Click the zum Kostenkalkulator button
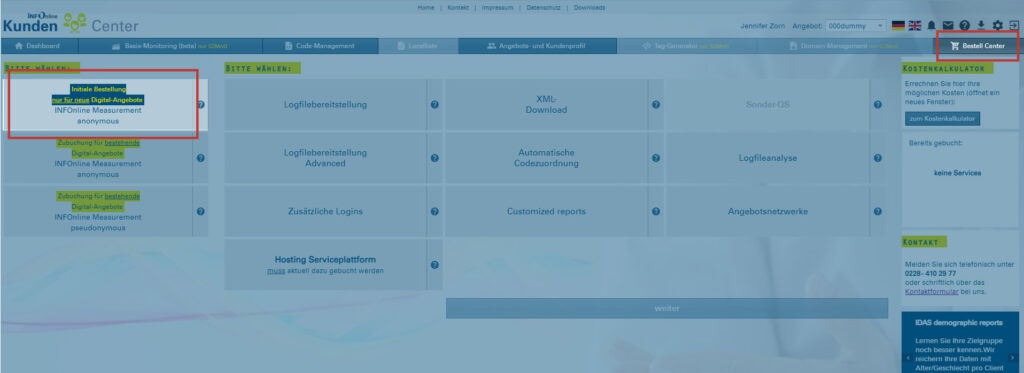This screenshot has height=373, width=1024. click(x=942, y=119)
